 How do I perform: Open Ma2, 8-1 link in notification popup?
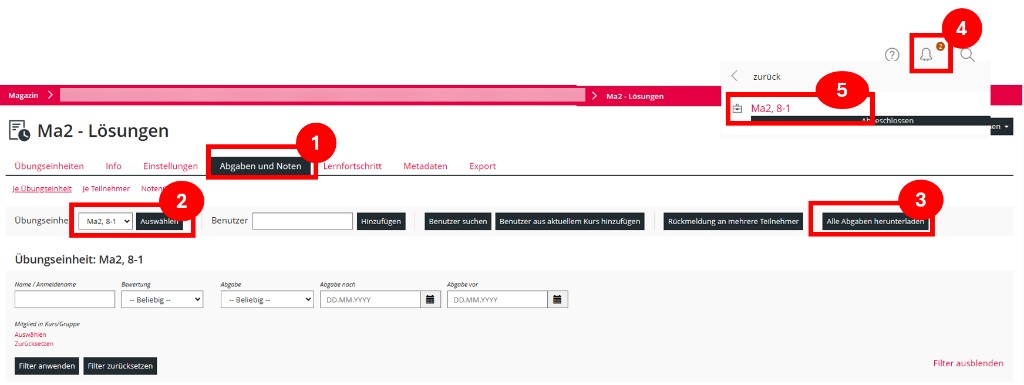(771, 109)
